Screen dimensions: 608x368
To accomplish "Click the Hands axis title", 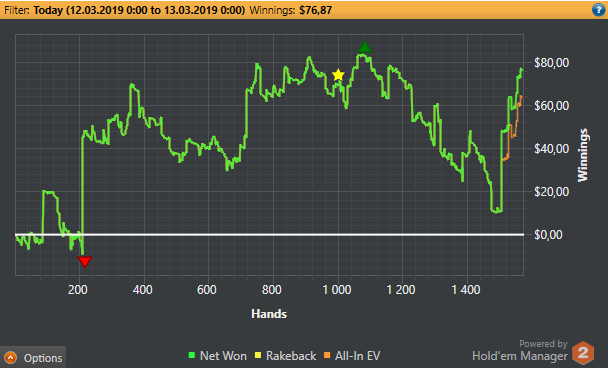I will point(269,314).
